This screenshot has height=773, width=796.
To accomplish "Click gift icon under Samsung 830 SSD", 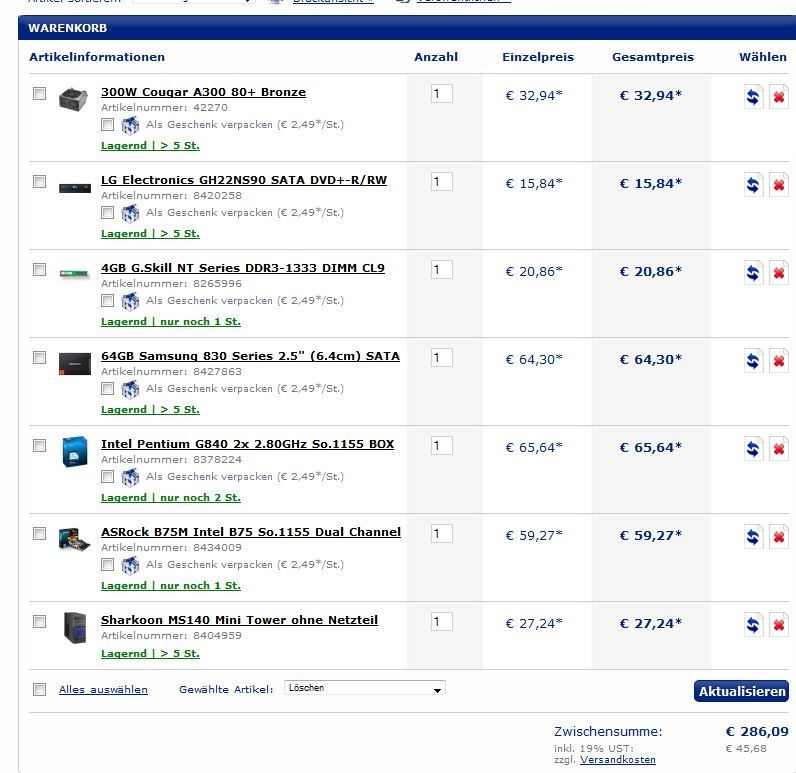I will click(130, 389).
